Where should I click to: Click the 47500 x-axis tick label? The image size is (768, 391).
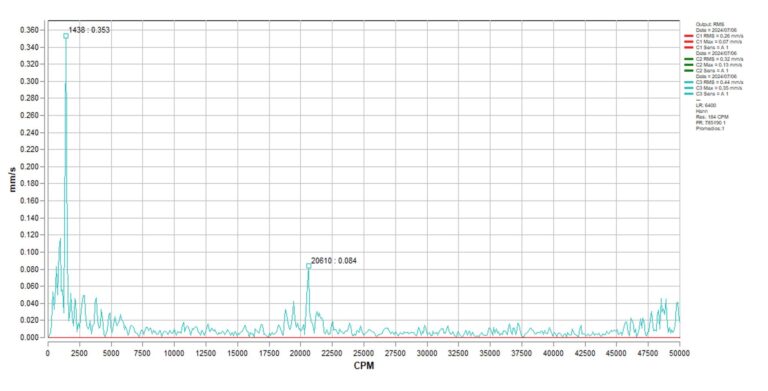coord(648,353)
